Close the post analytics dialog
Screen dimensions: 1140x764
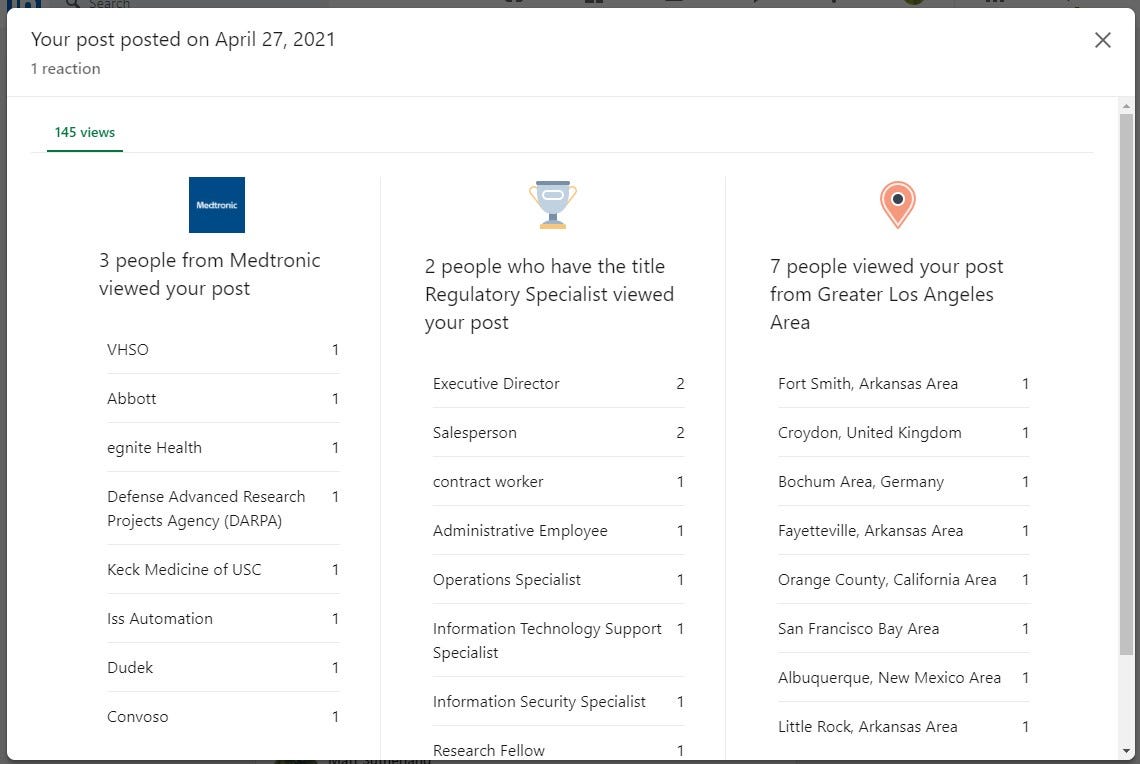1102,40
